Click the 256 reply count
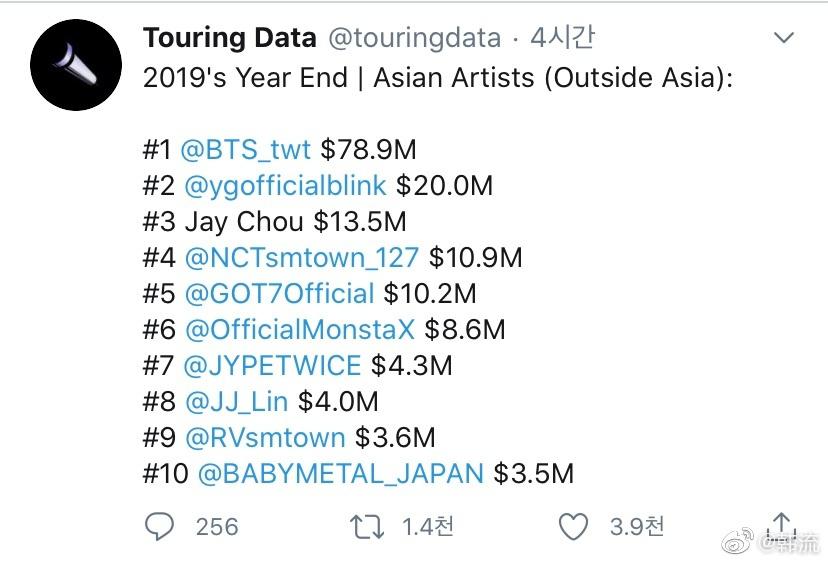 (x=216, y=526)
